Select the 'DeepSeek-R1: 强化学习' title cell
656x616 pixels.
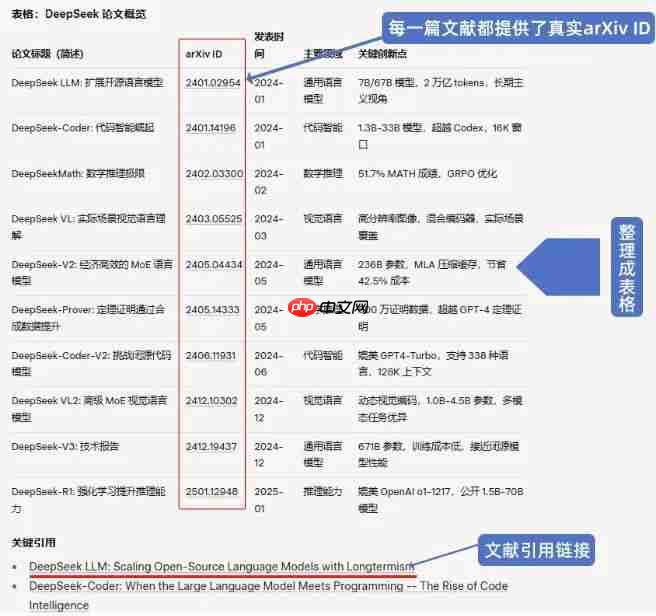point(88,500)
